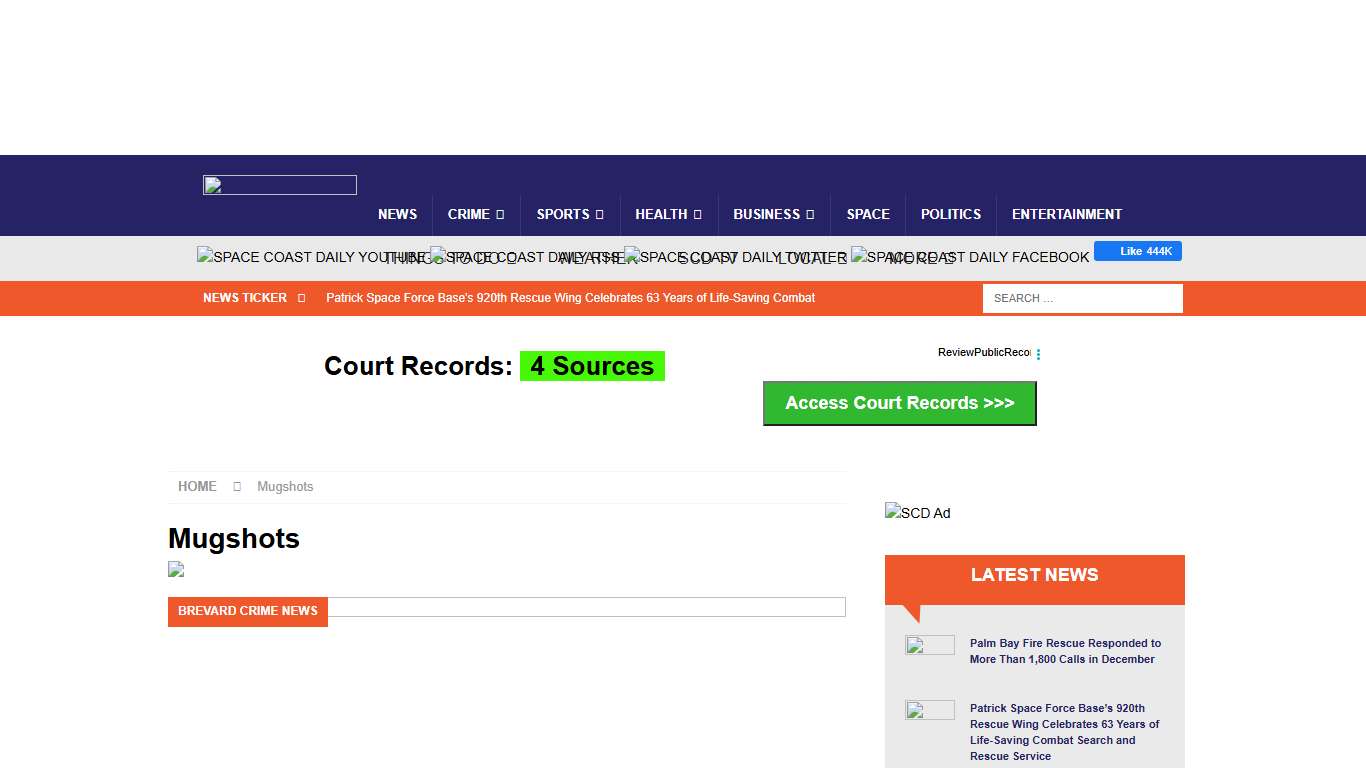The width and height of the screenshot is (1366, 768).
Task: Open Palm Bay Fire Rescue article thumbnail
Action: click(930, 645)
